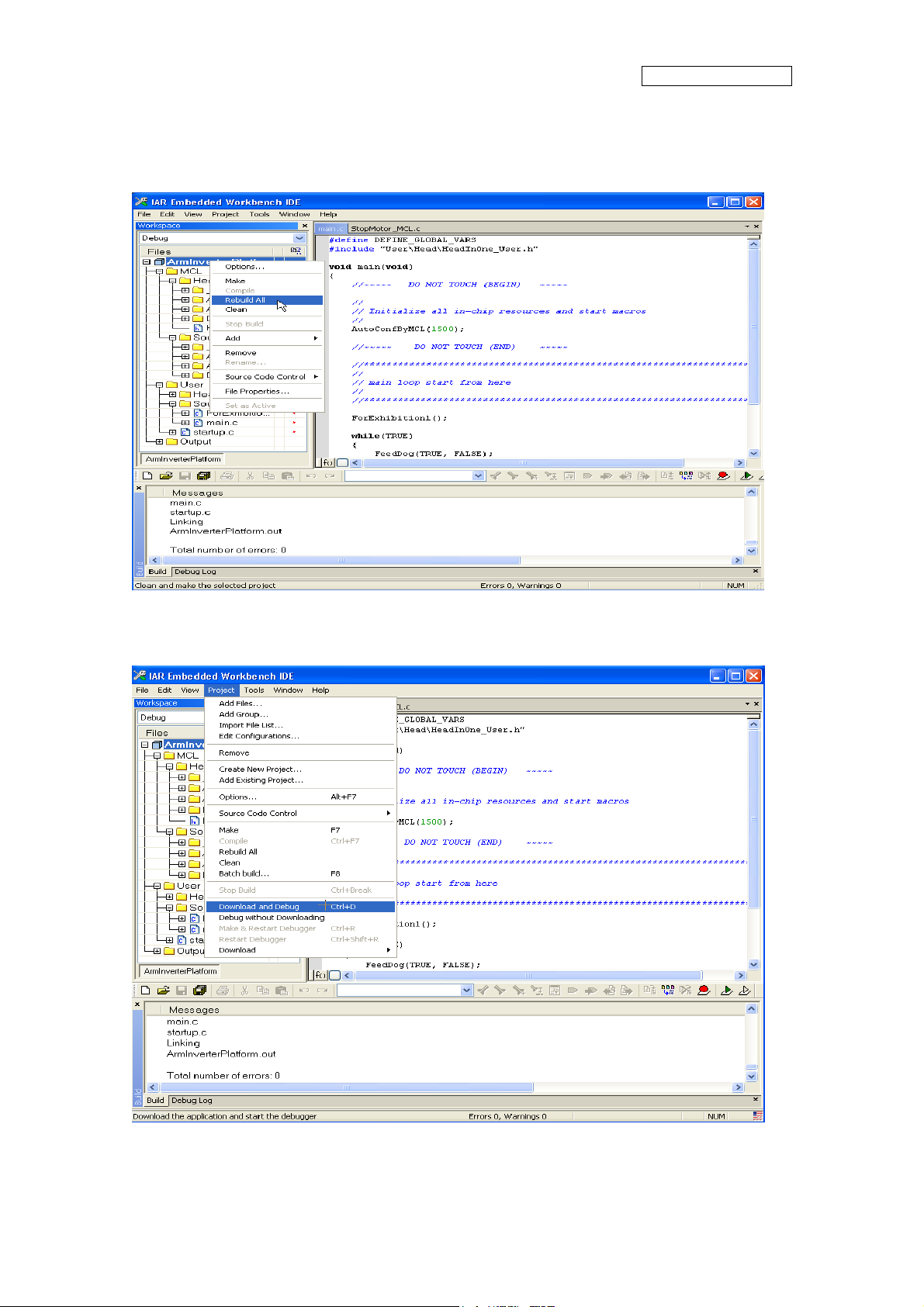Image resolution: width=924 pixels, height=1307 pixels.
Task: Click Rebuild All in the workspace context menu
Action: [x=245, y=300]
